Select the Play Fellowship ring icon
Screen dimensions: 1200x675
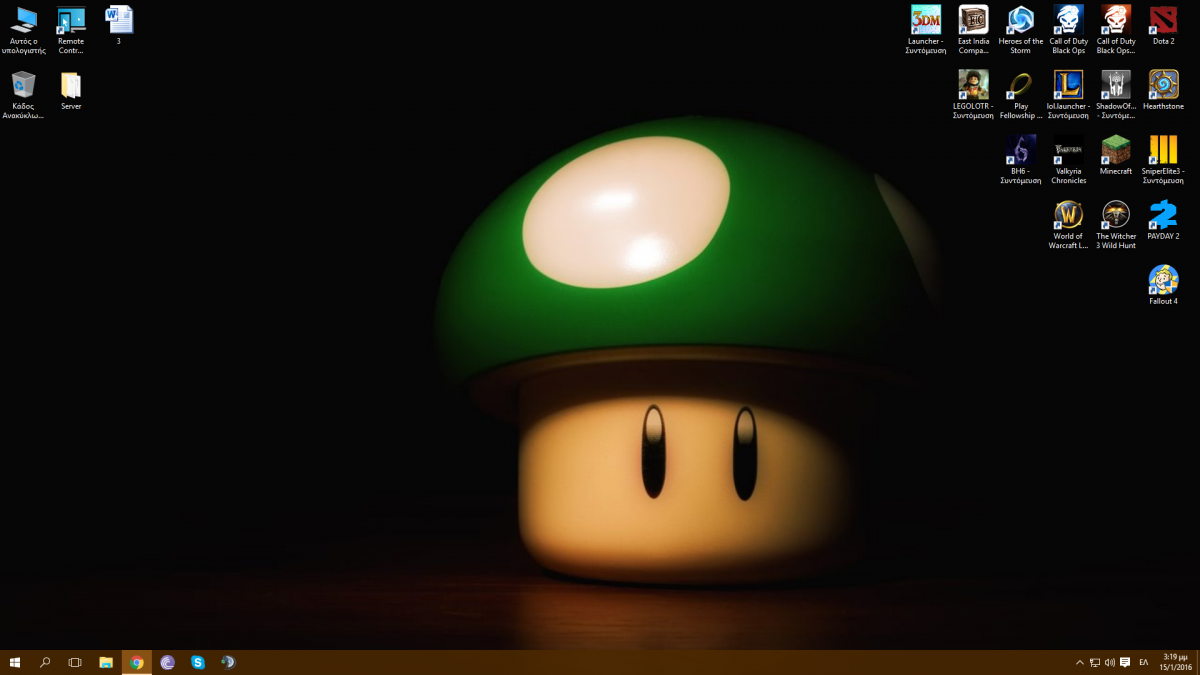[x=1021, y=95]
